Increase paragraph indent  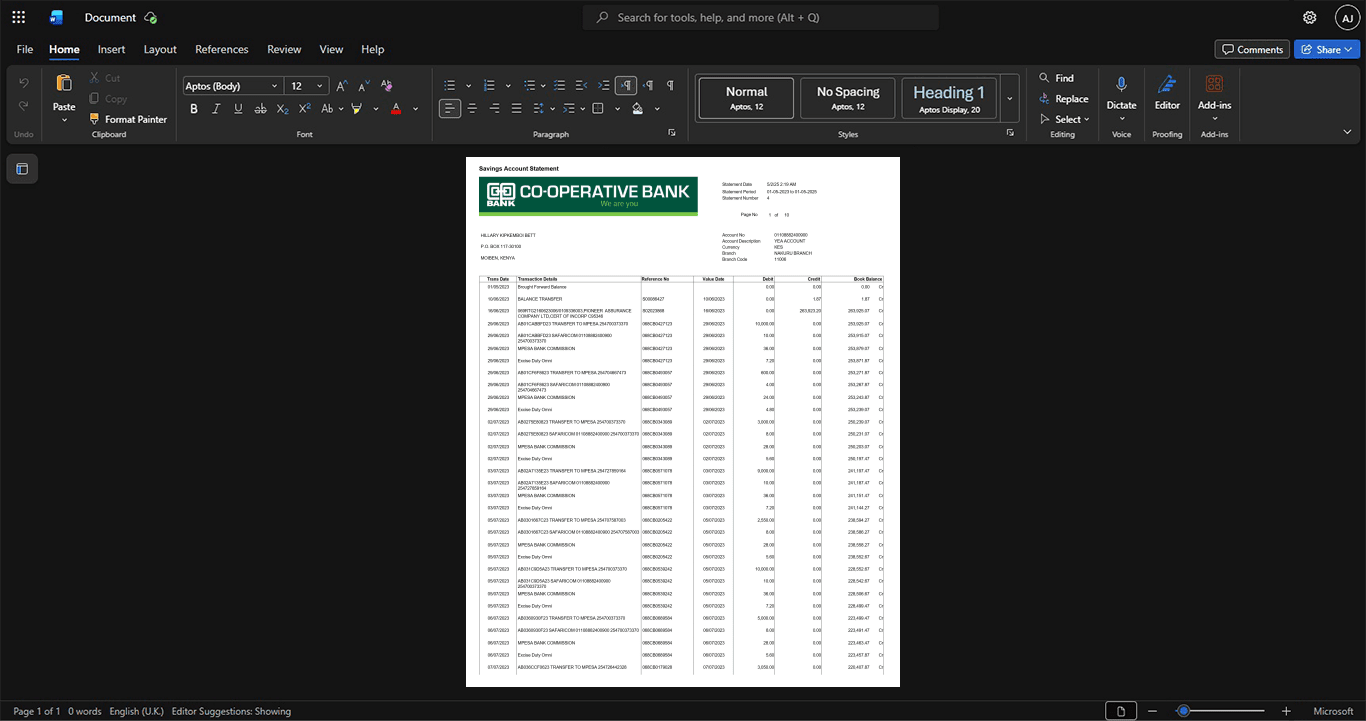pos(603,86)
